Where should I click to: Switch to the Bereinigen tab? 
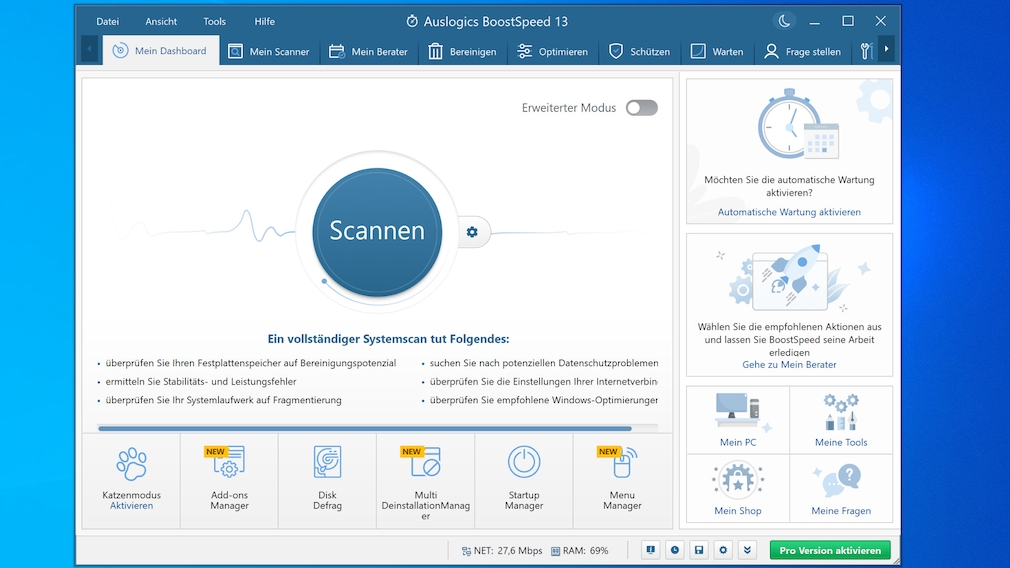click(462, 51)
